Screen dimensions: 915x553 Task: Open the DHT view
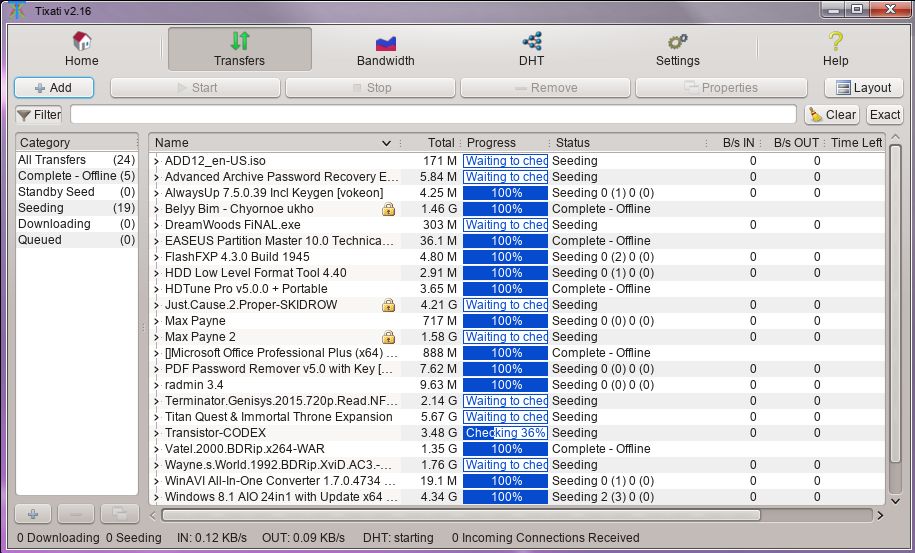pyautogui.click(x=532, y=49)
